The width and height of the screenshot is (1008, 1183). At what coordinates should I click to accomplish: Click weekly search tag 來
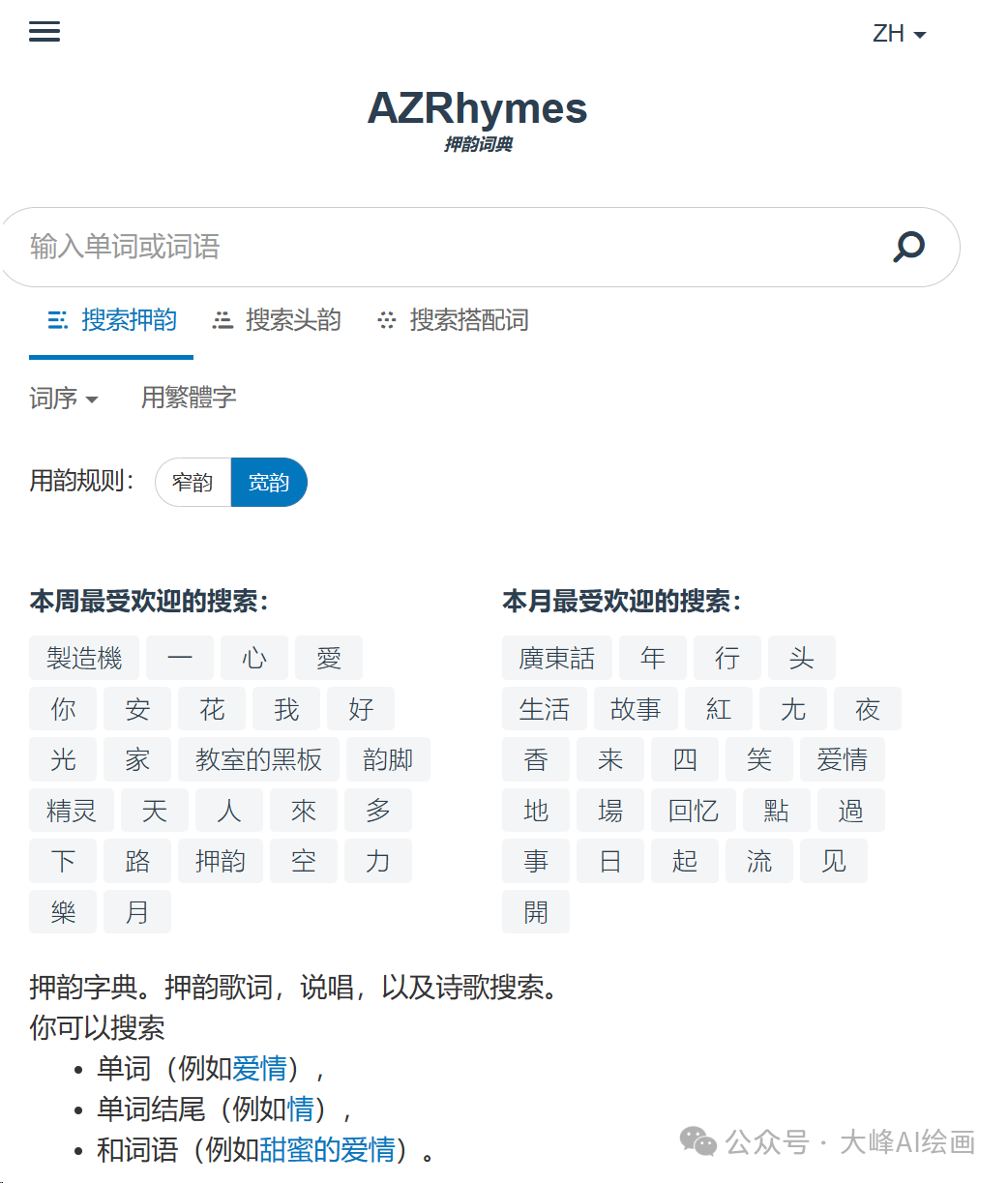click(x=304, y=811)
